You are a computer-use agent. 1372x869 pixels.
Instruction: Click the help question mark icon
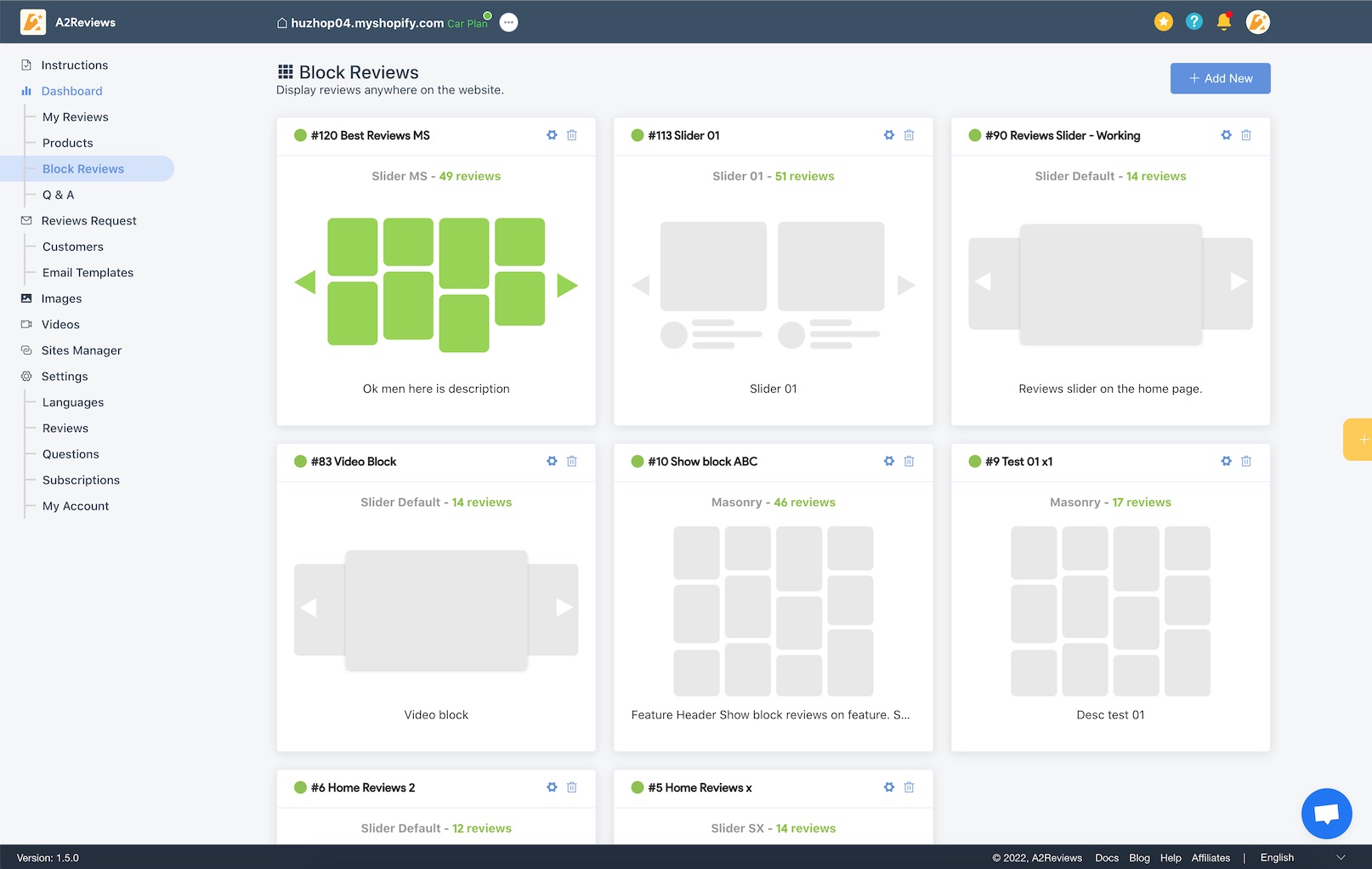[x=1194, y=22]
